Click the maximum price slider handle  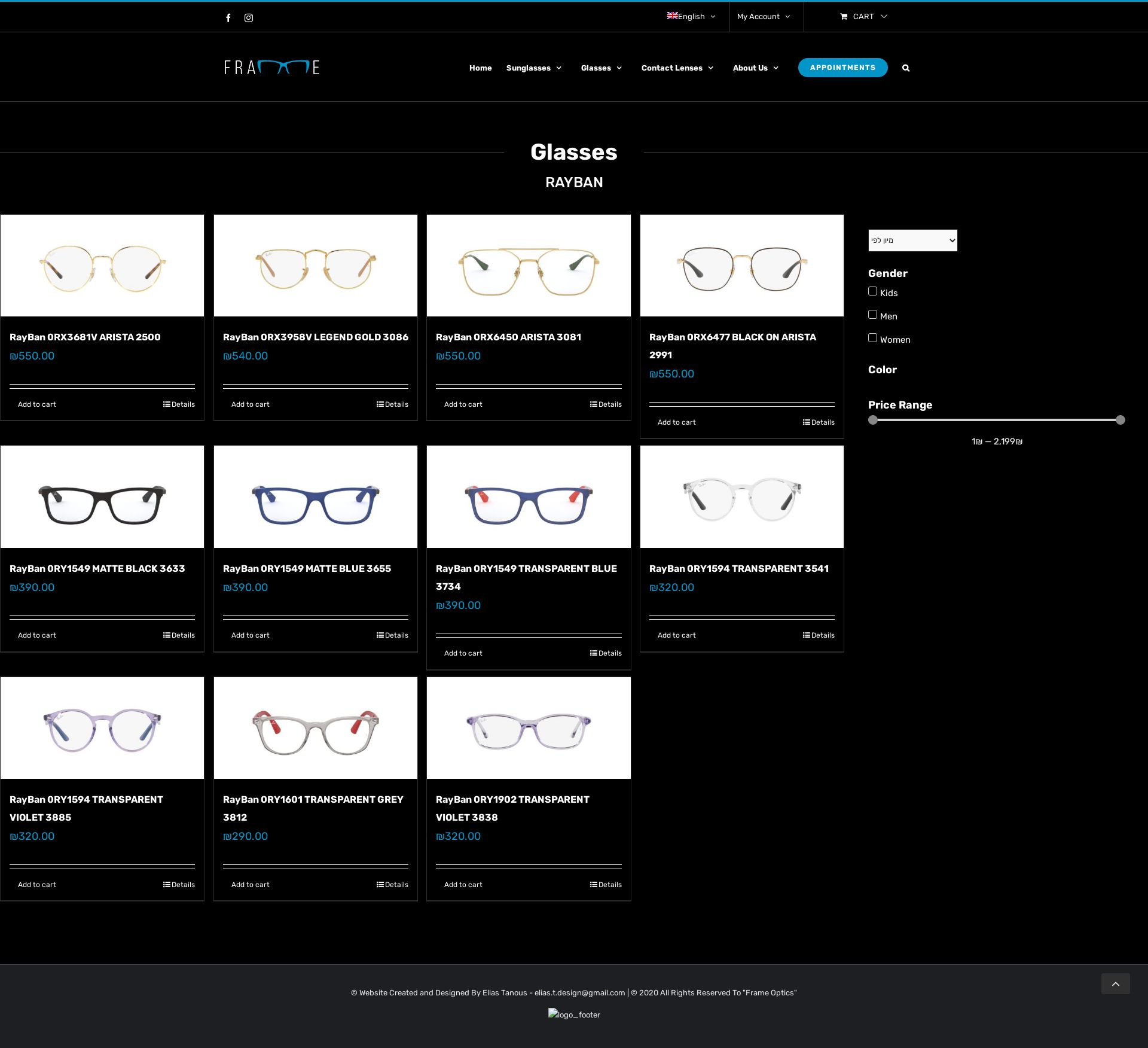click(1120, 420)
